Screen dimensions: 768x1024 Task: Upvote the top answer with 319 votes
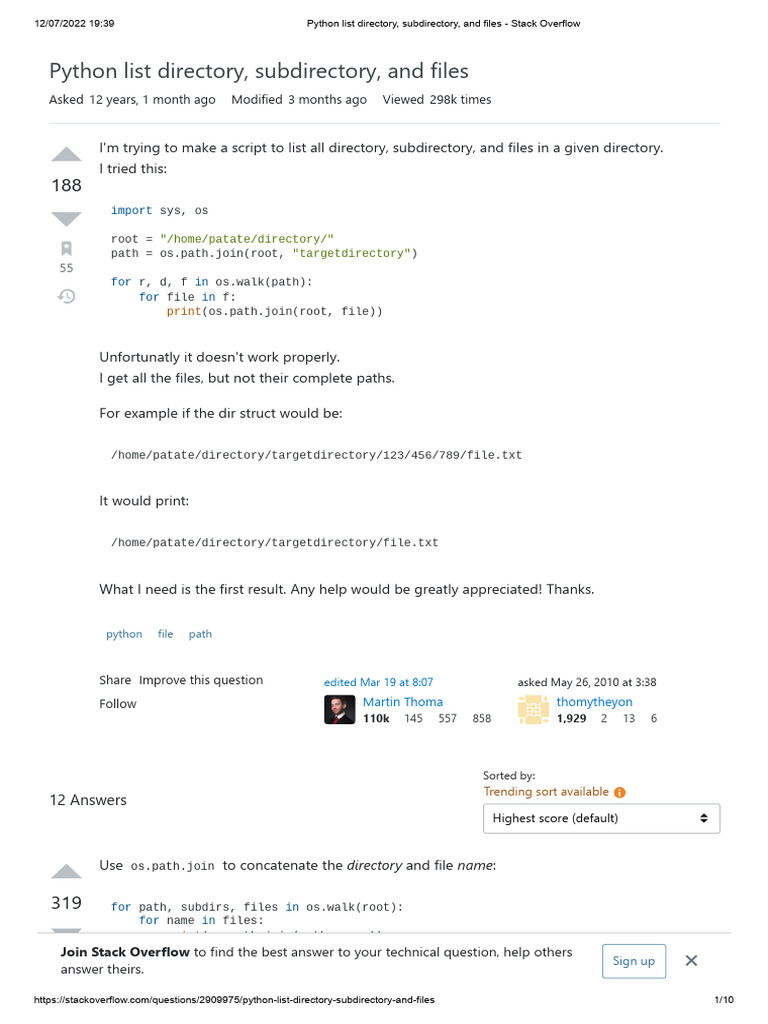pyautogui.click(x=66, y=871)
